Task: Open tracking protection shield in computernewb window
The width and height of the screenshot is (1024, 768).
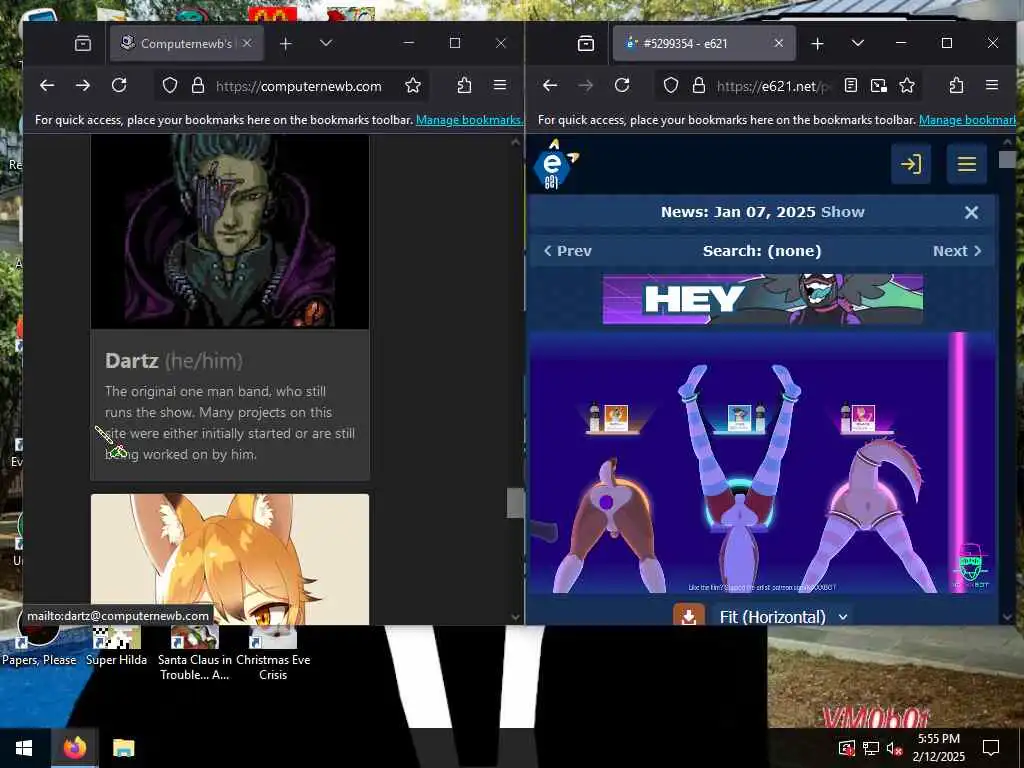Action: click(x=170, y=86)
